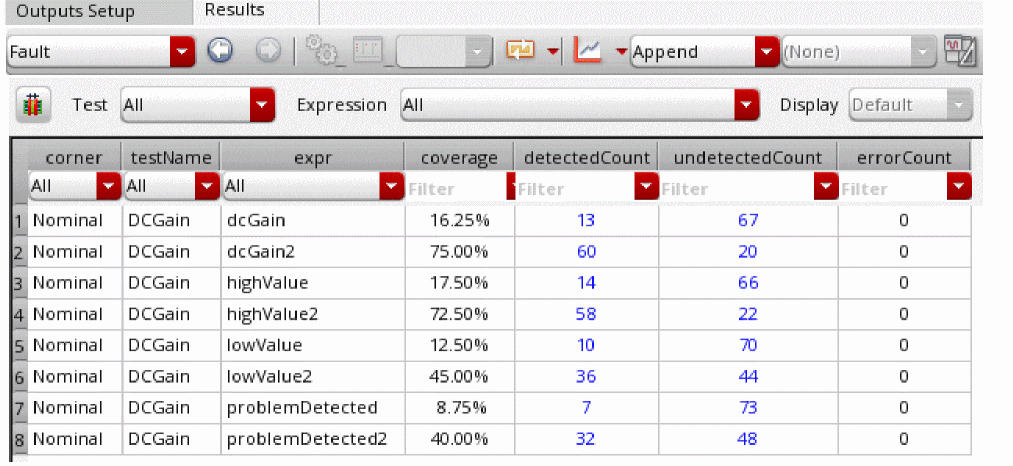The height and width of the screenshot is (466, 1013).
Task: Sort by the coverage column header
Action: click(459, 158)
